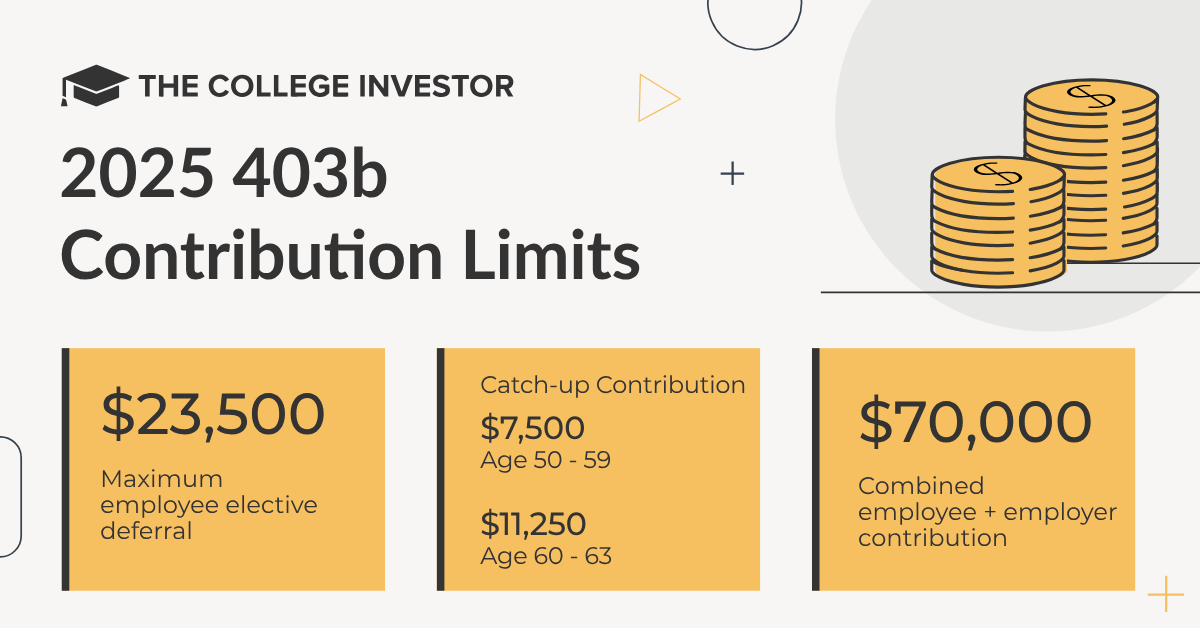Image resolution: width=1200 pixels, height=628 pixels.
Task: Select the $7,500 catch-up amount
Action: tap(533, 428)
